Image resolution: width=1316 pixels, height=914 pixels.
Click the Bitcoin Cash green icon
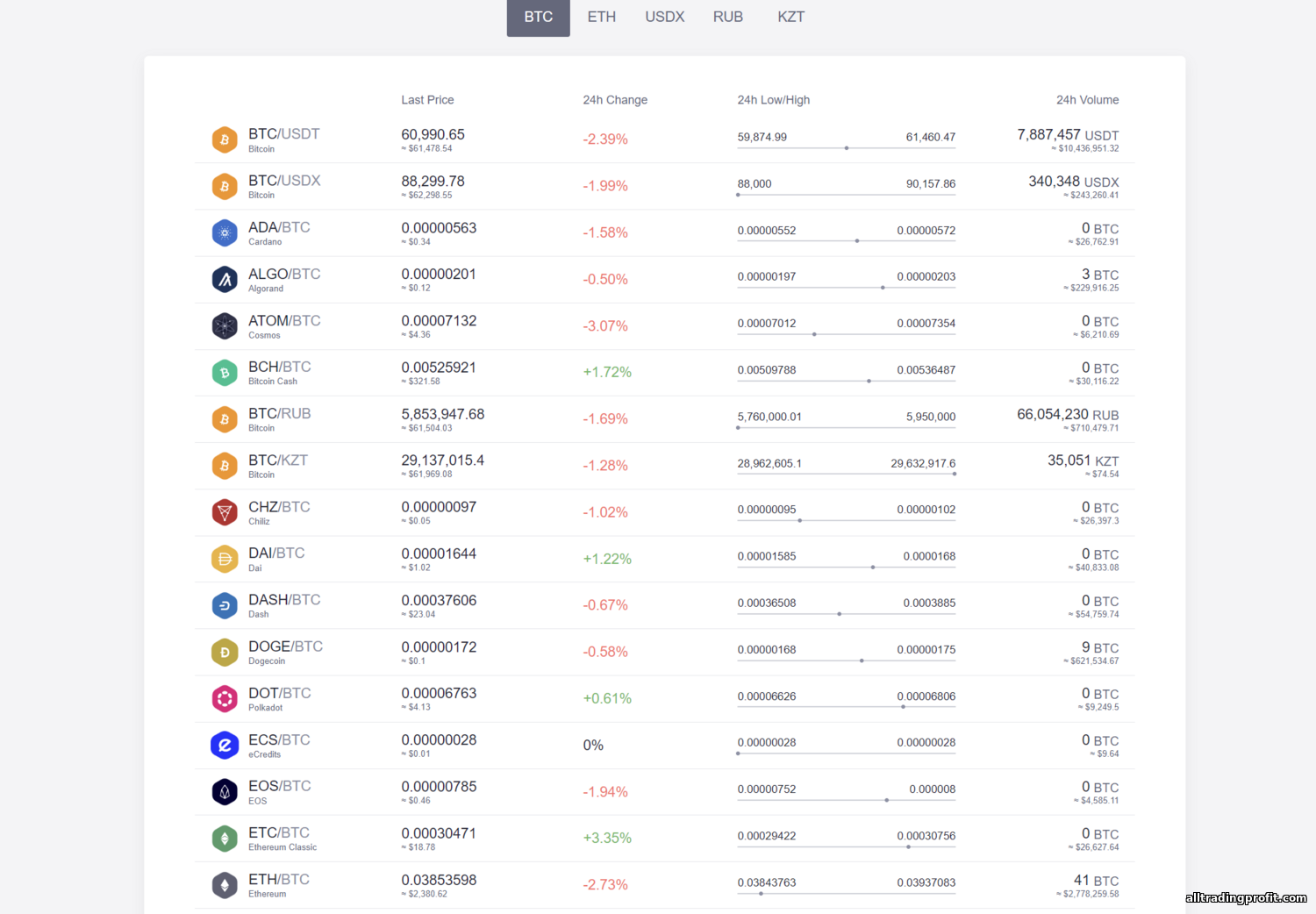tap(225, 373)
